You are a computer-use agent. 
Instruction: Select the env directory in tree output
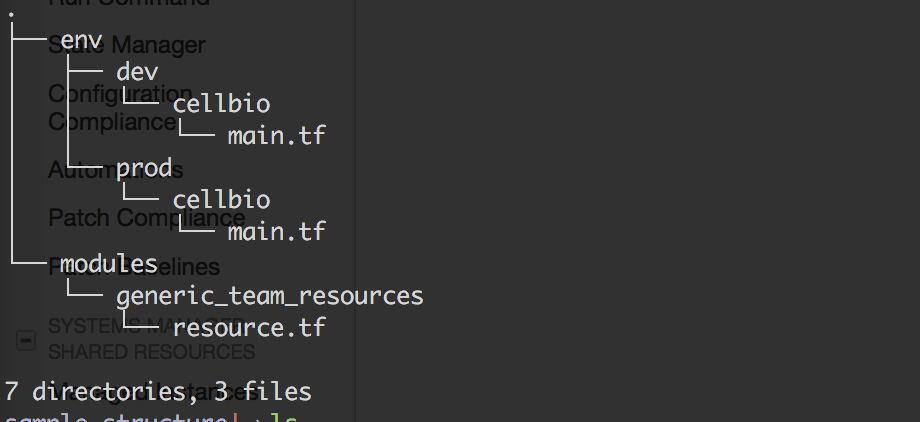tap(82, 40)
